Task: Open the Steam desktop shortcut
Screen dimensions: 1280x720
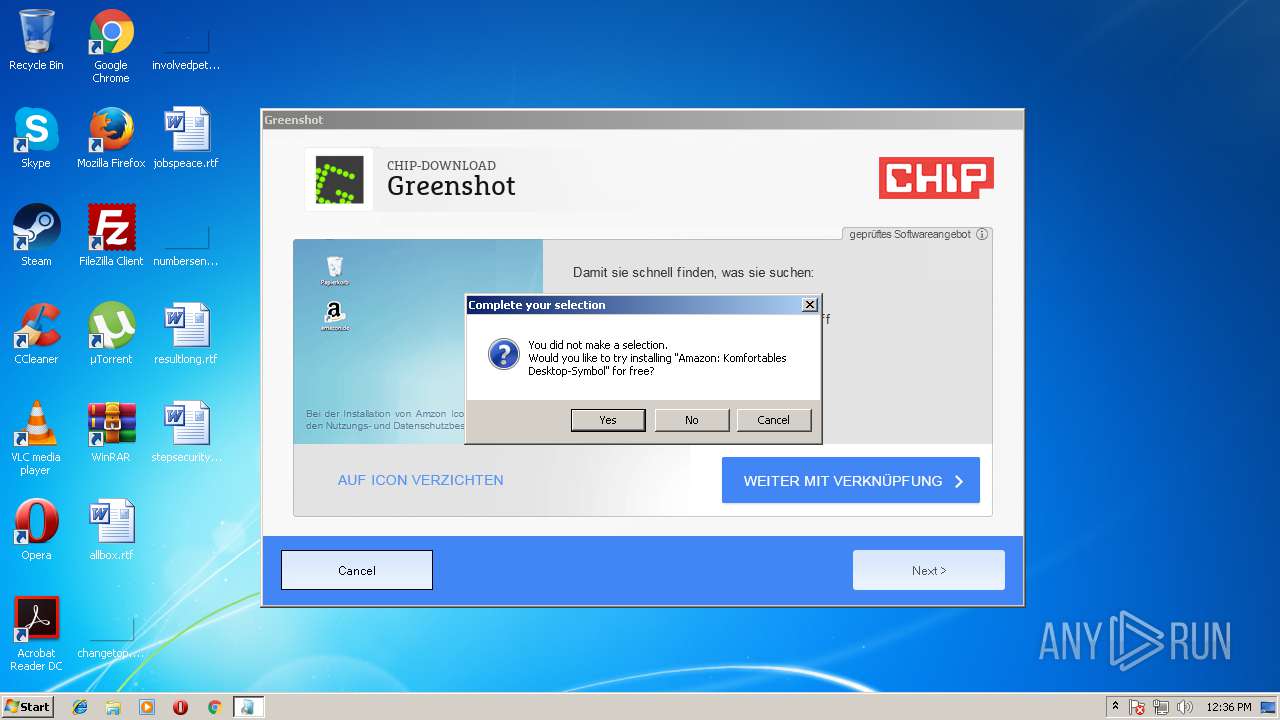Action: coord(36,236)
